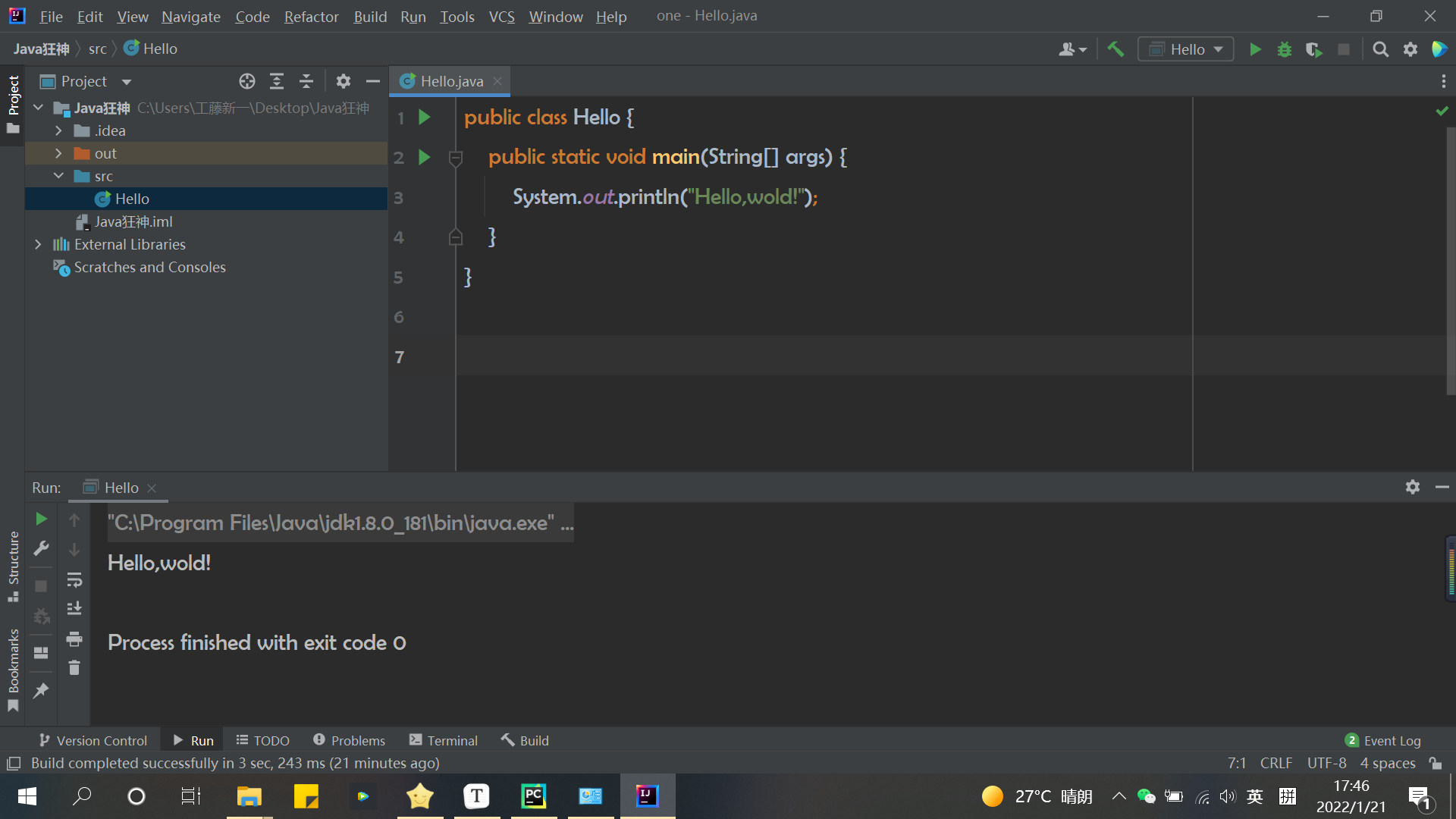Click Select Opened File crosshair icon
The image size is (1456, 819).
click(247, 81)
